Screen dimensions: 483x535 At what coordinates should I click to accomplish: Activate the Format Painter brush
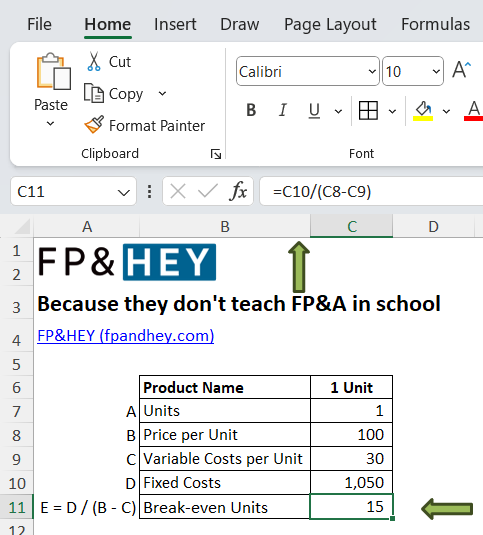[x=94, y=125]
